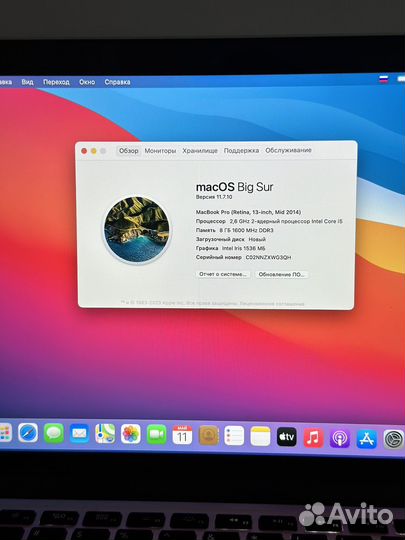405x540 pixels.
Task: Open the Хранилище tab
Action: coord(200,150)
